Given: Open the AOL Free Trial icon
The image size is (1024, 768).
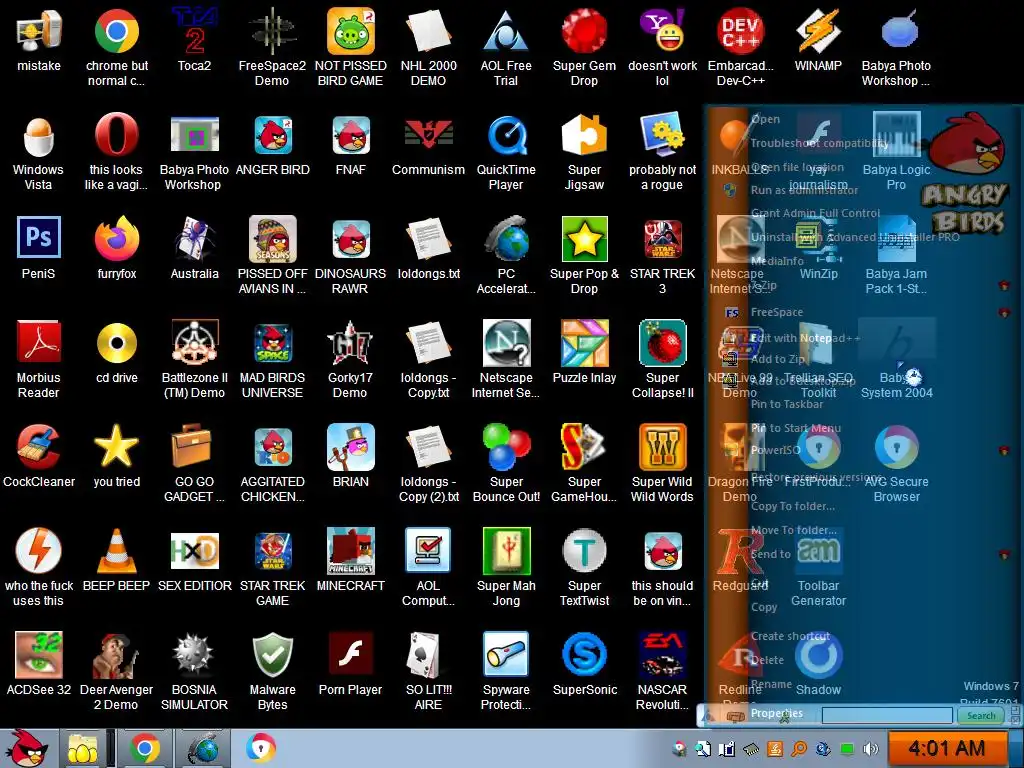Looking at the screenshot, I should tap(506, 31).
